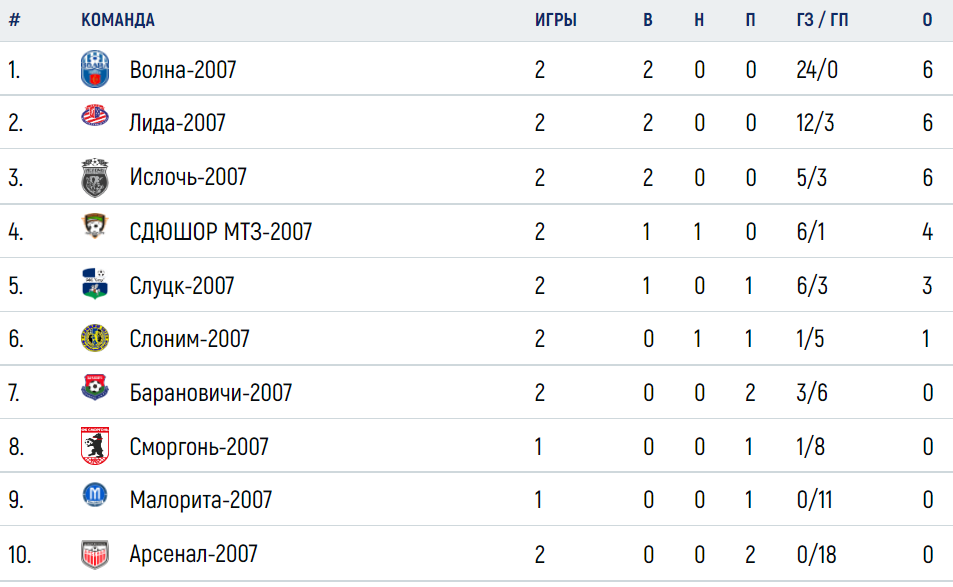
Task: Click the Волна-2007 team logo
Action: (95, 69)
